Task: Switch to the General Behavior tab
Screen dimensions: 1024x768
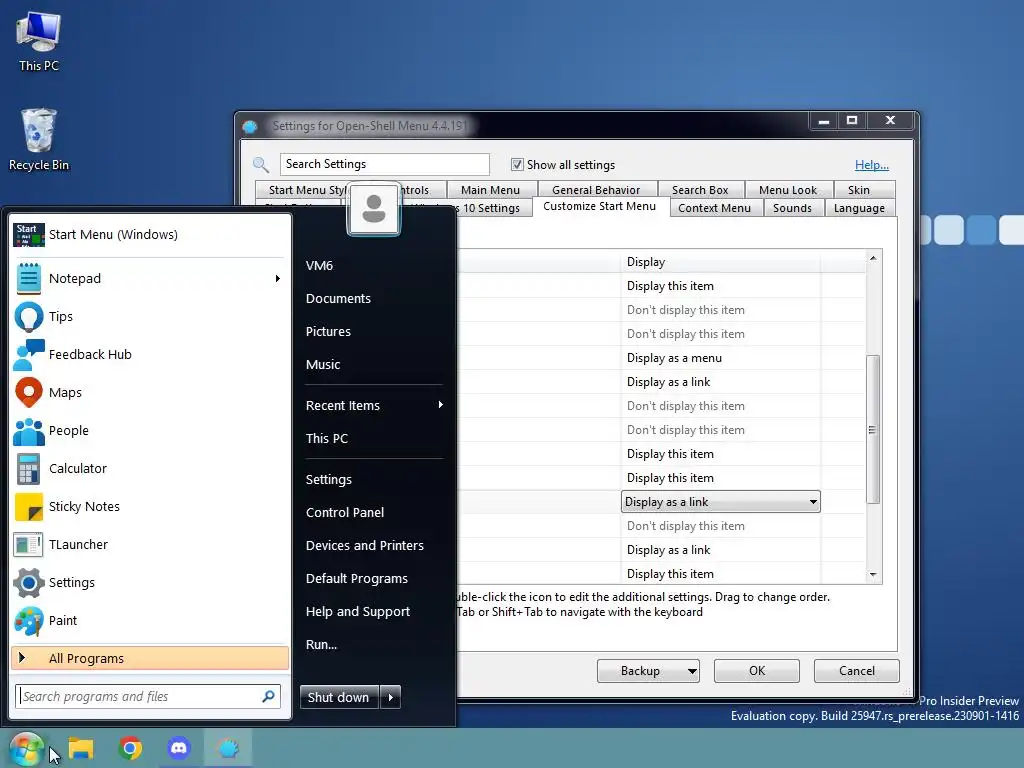Action: [x=596, y=189]
